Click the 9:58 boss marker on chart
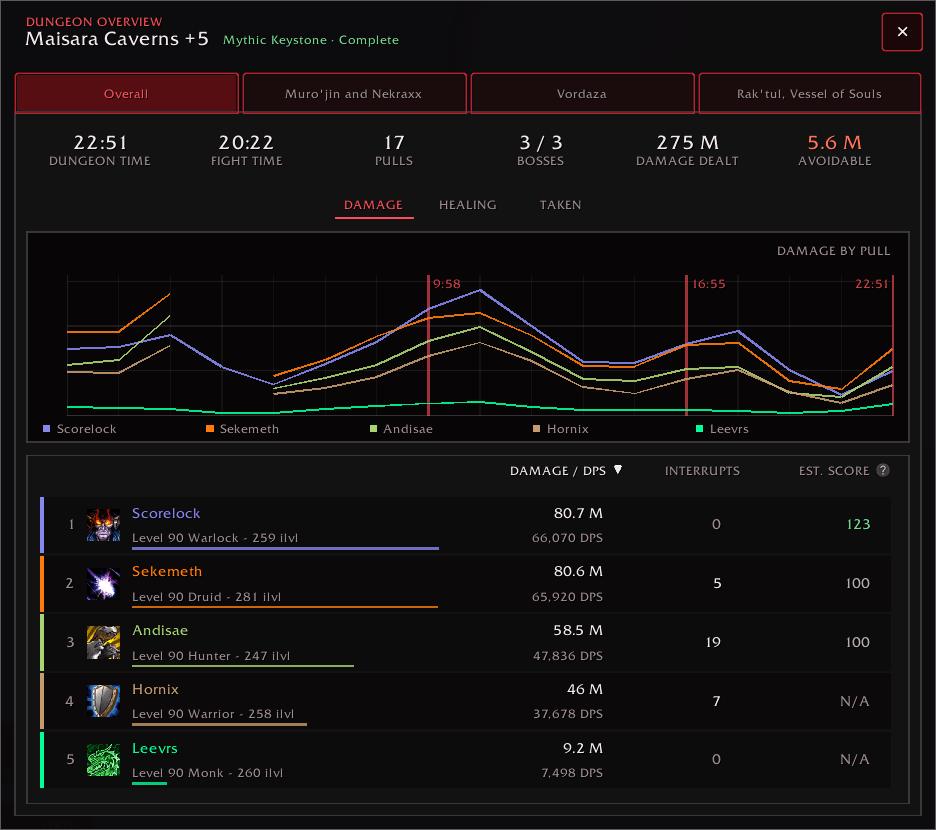The width and height of the screenshot is (936, 830). point(429,345)
